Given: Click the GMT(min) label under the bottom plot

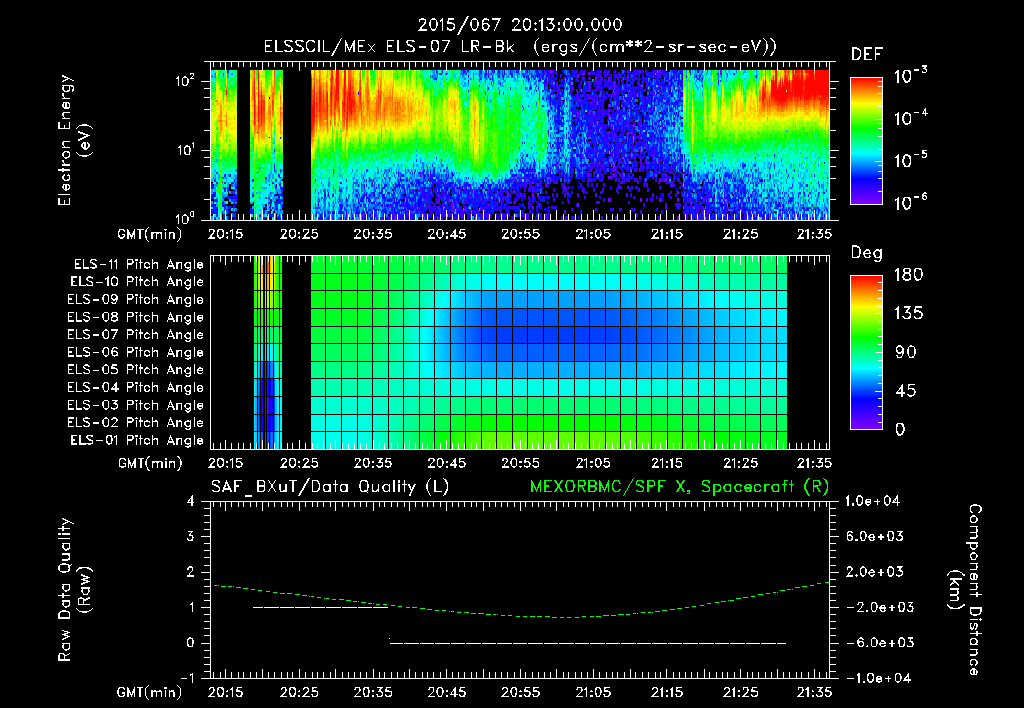Looking at the screenshot, I should click(x=150, y=692).
